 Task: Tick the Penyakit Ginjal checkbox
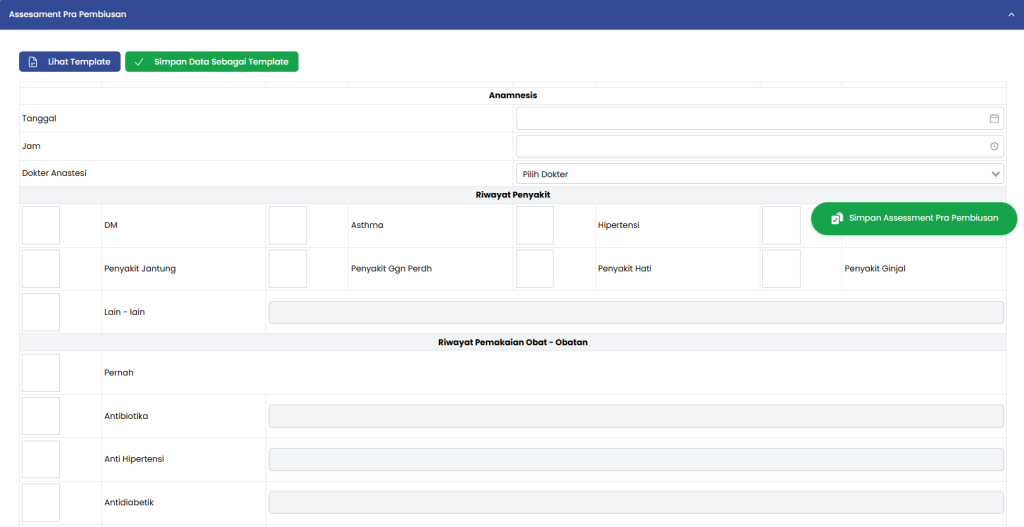point(781,269)
